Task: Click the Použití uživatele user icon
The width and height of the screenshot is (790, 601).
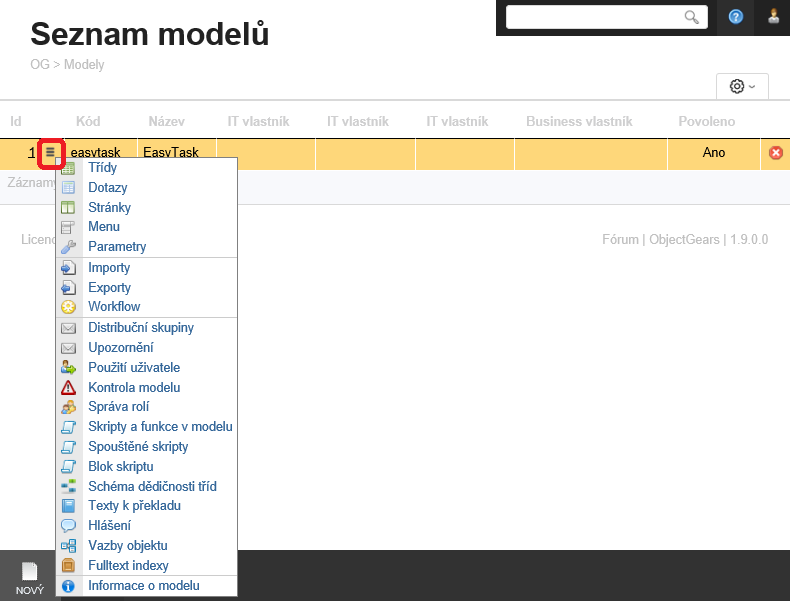Action: pos(68,368)
